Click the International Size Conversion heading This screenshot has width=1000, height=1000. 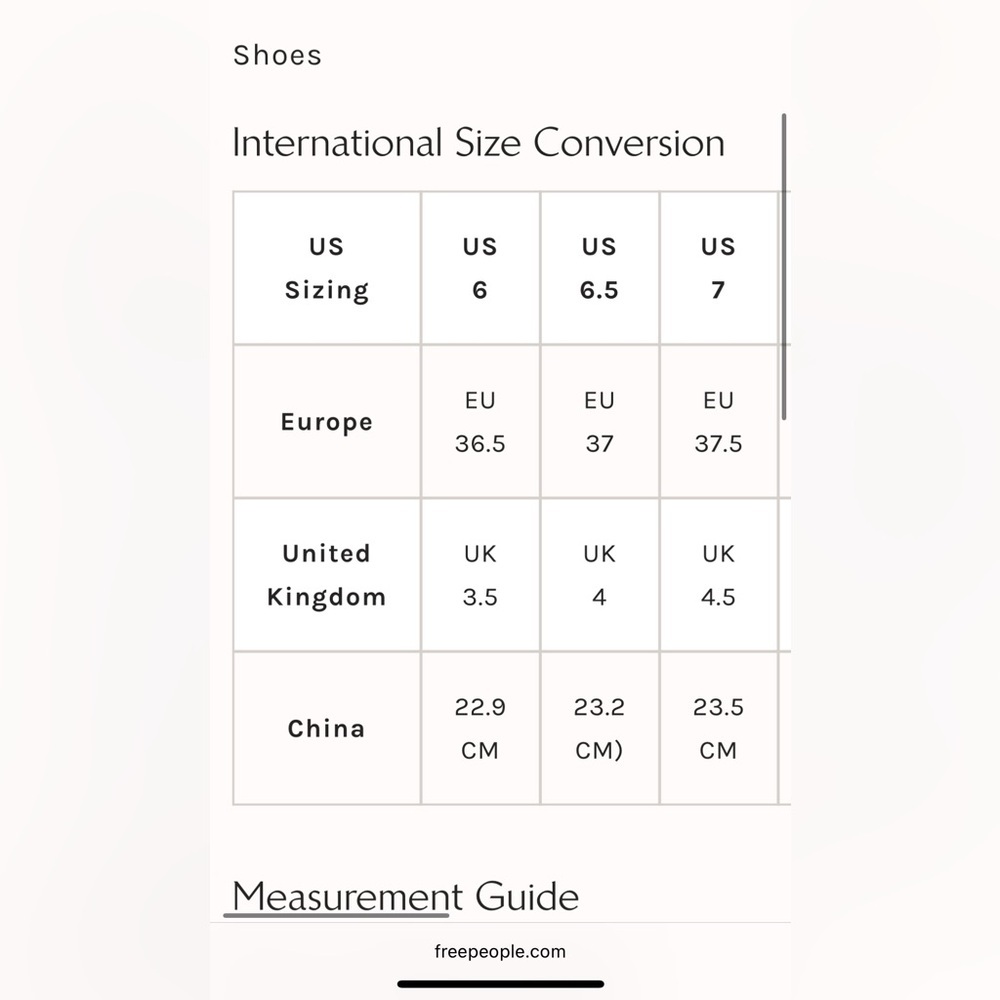click(478, 142)
